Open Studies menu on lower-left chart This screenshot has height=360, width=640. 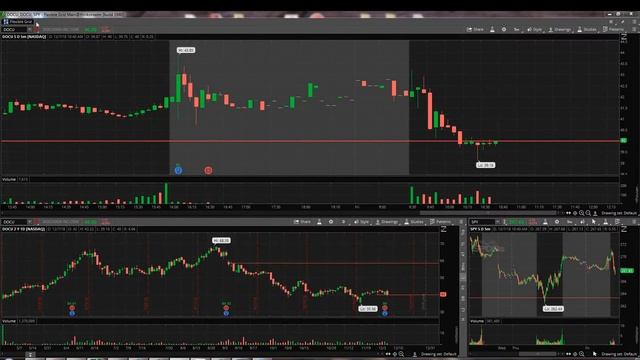coord(414,222)
